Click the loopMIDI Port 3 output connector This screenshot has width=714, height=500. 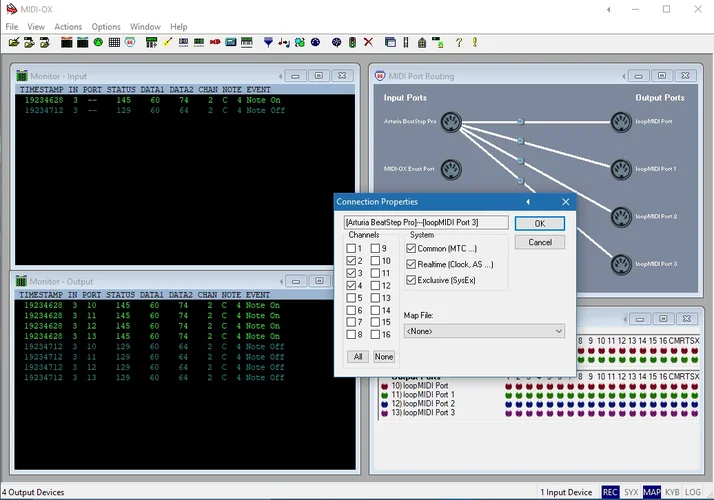tap(623, 263)
